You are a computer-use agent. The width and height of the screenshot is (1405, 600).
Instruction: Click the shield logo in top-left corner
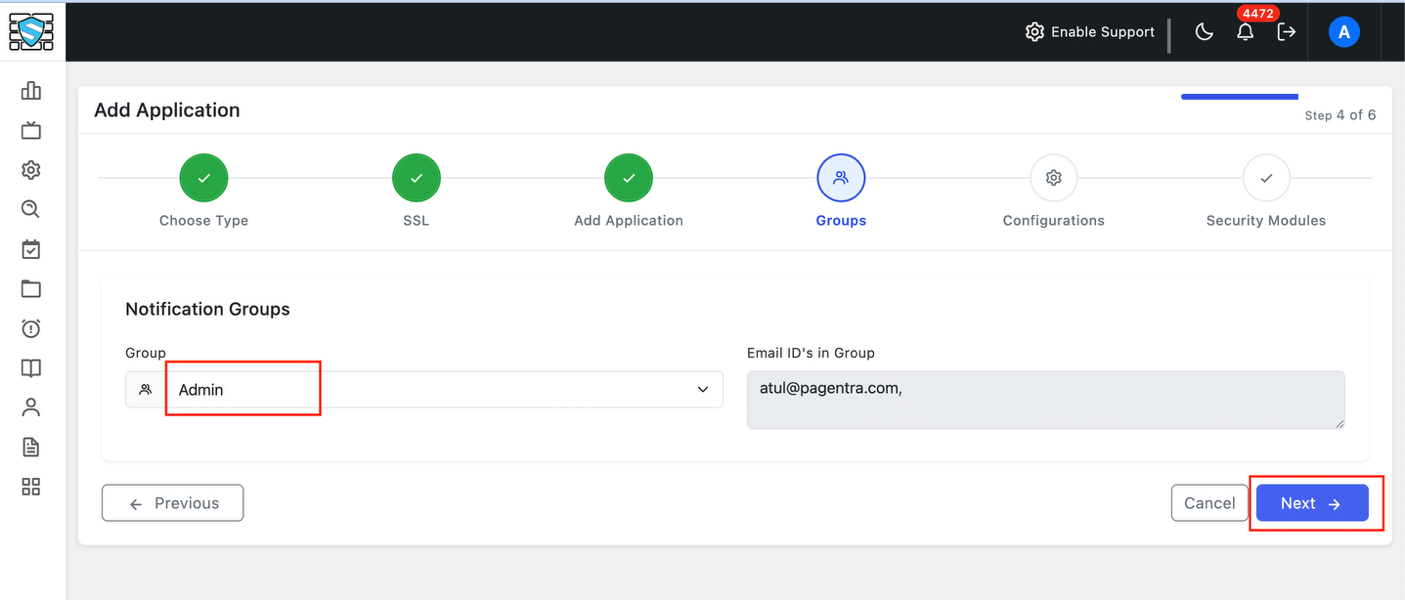coord(31,32)
